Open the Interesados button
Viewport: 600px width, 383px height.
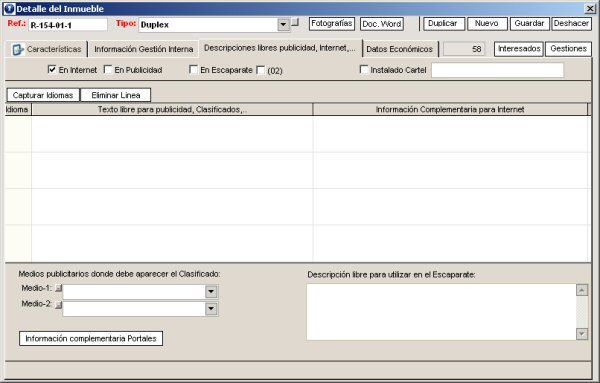519,49
